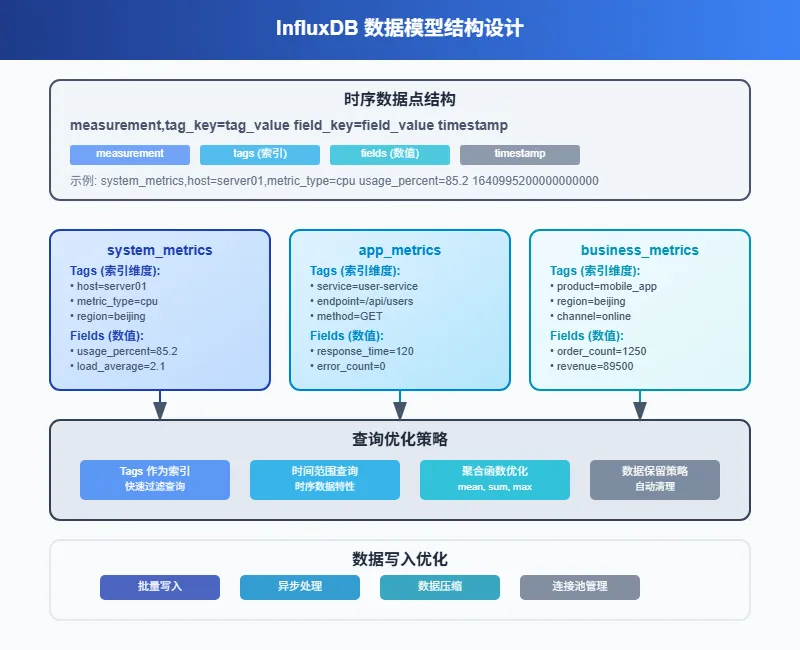Screen dimensions: 800x650
Task: Select the app_metrics card title
Action: [400, 250]
